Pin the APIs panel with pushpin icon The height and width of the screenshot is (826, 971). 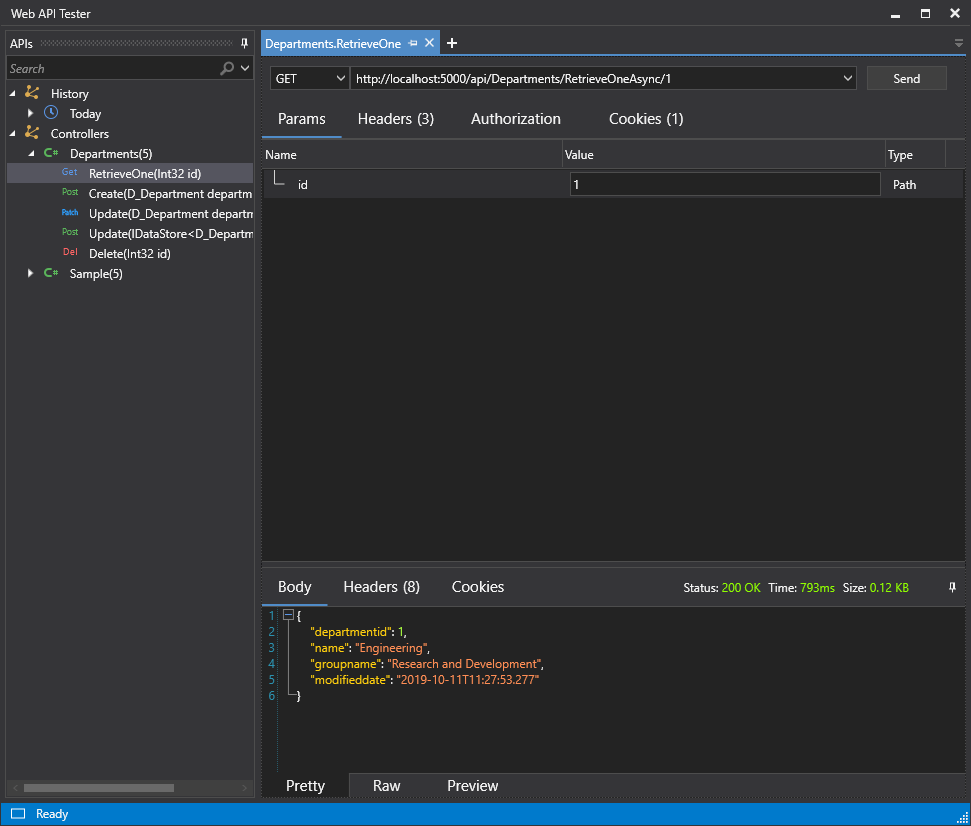[244, 43]
